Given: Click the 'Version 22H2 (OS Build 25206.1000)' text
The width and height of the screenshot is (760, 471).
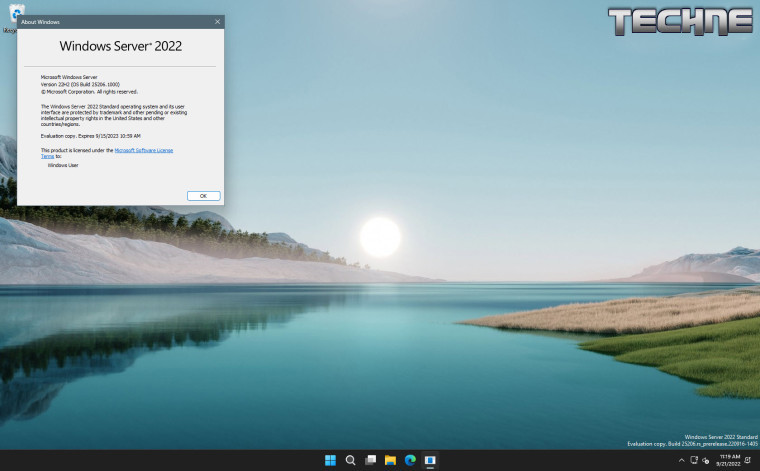Looking at the screenshot, I should click(x=80, y=84).
